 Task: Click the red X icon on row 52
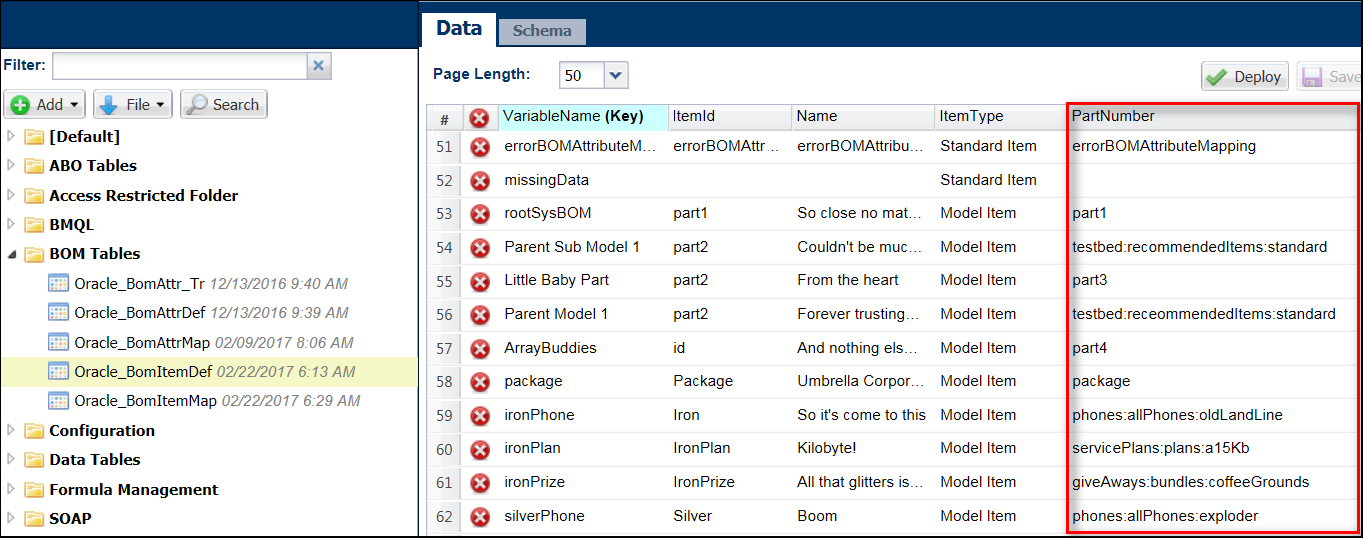coord(480,181)
